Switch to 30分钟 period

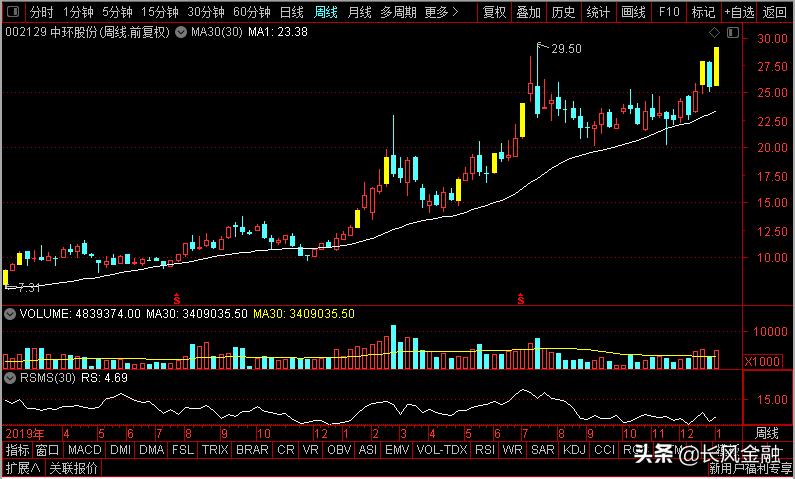tap(206, 12)
